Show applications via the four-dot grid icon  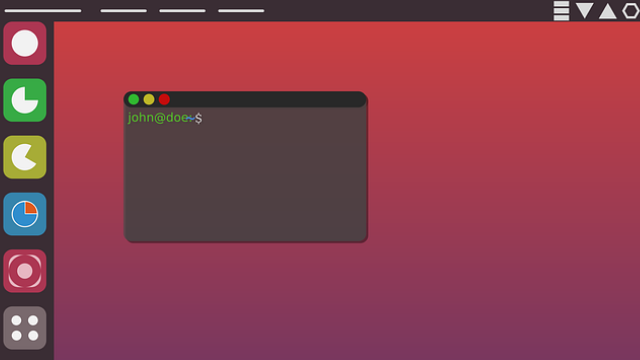pyautogui.click(x=25, y=328)
